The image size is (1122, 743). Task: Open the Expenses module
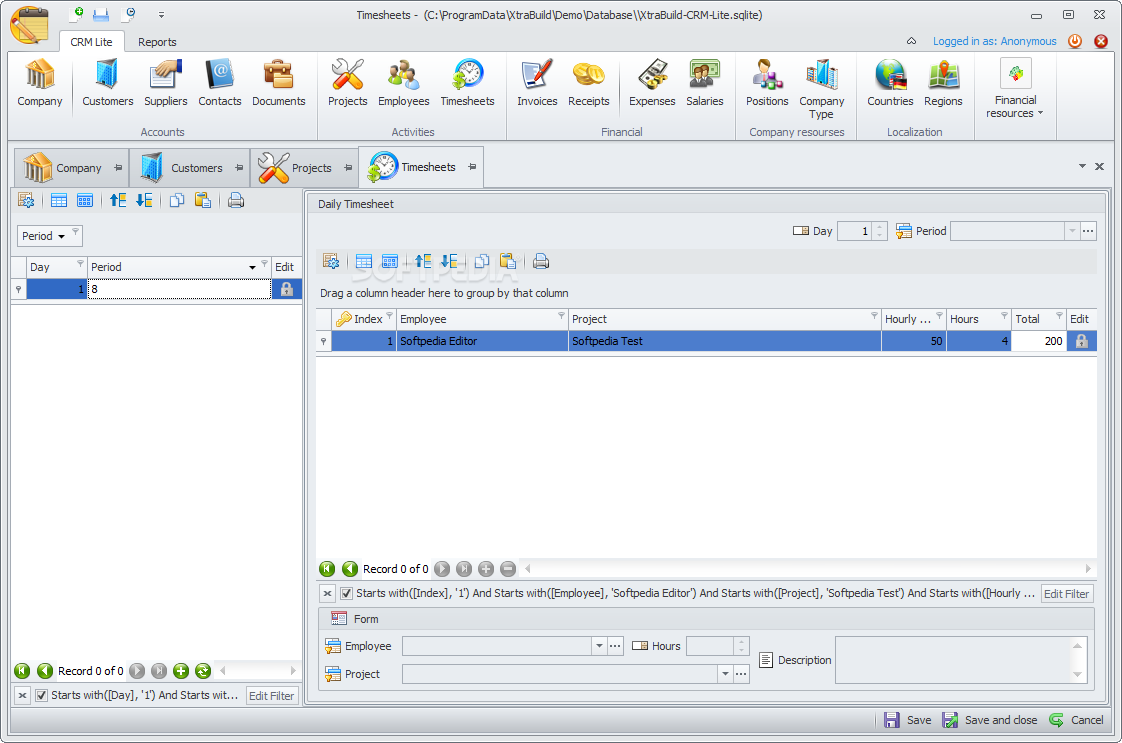pos(652,83)
